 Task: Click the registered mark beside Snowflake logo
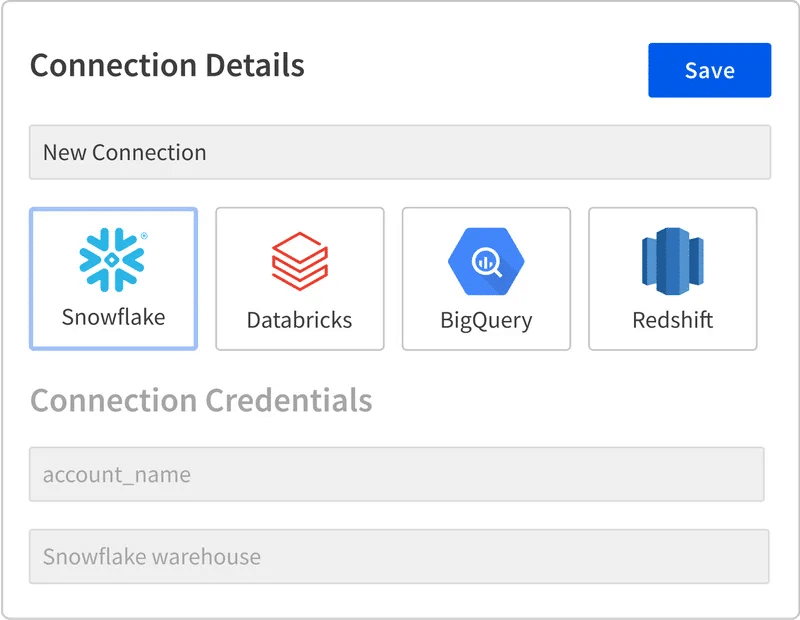(x=144, y=236)
